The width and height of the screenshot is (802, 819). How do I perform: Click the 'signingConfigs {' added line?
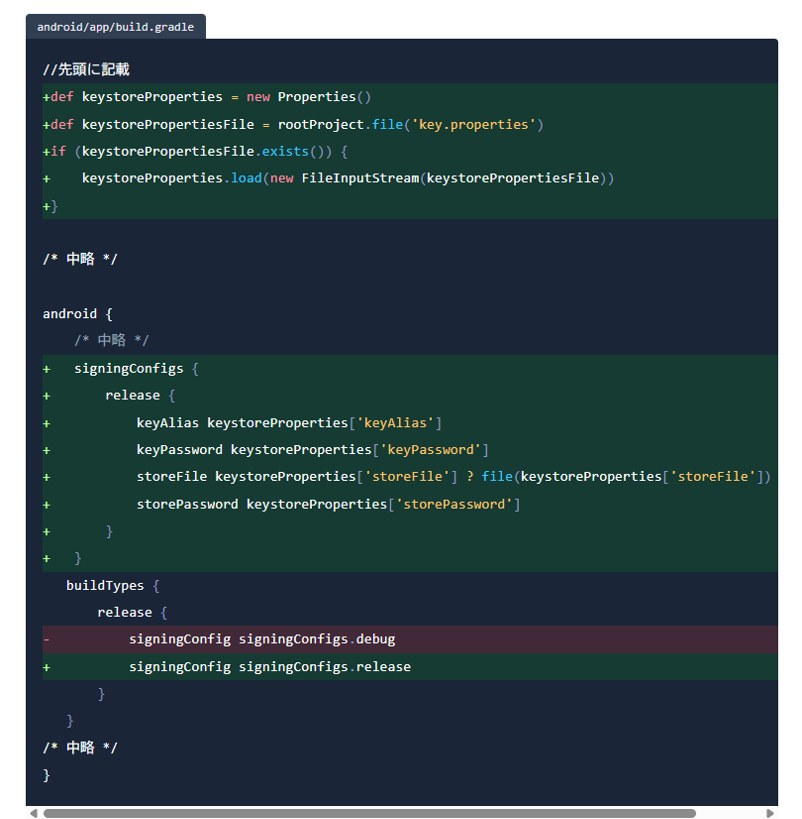click(410, 369)
